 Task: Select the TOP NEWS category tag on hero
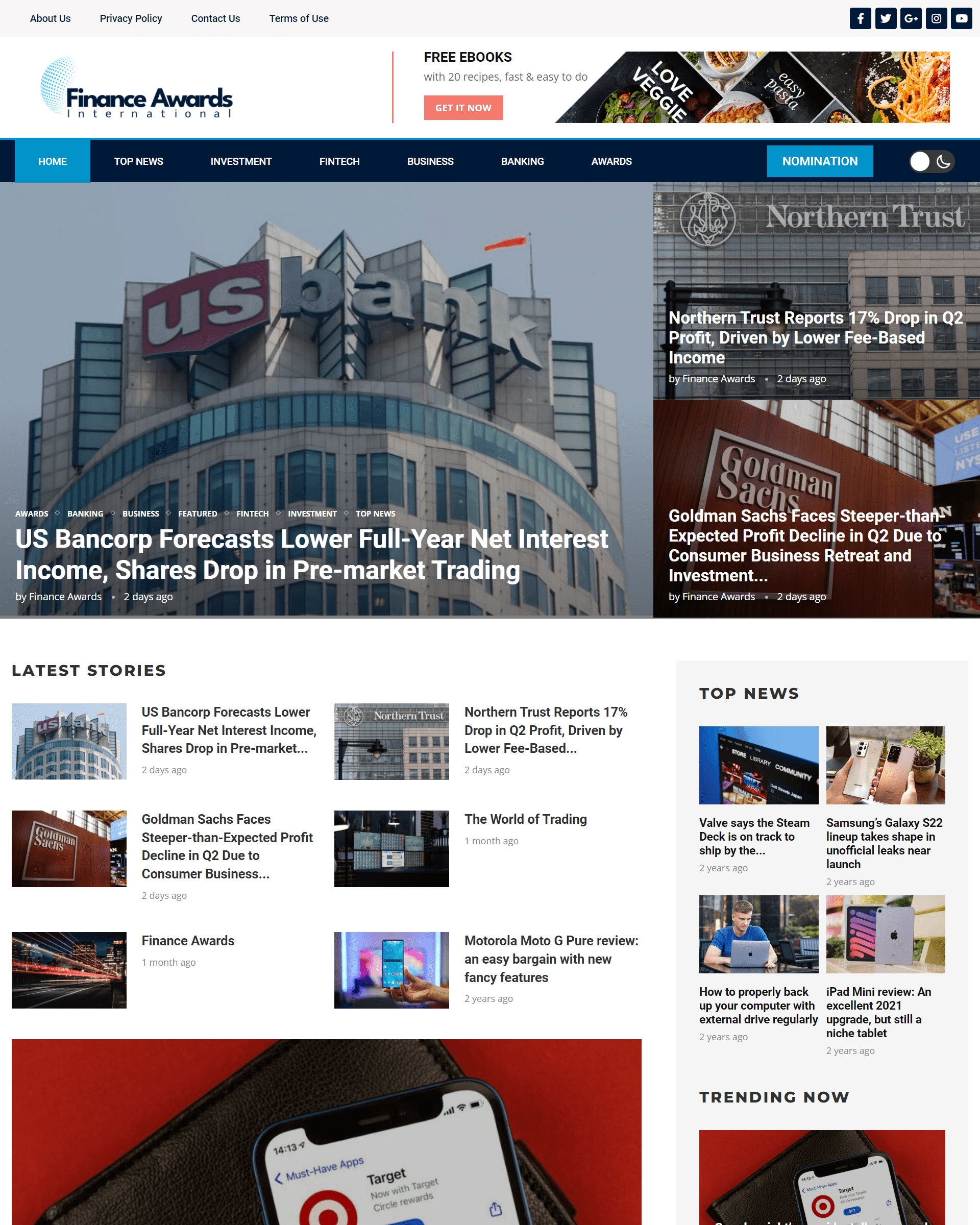[376, 513]
